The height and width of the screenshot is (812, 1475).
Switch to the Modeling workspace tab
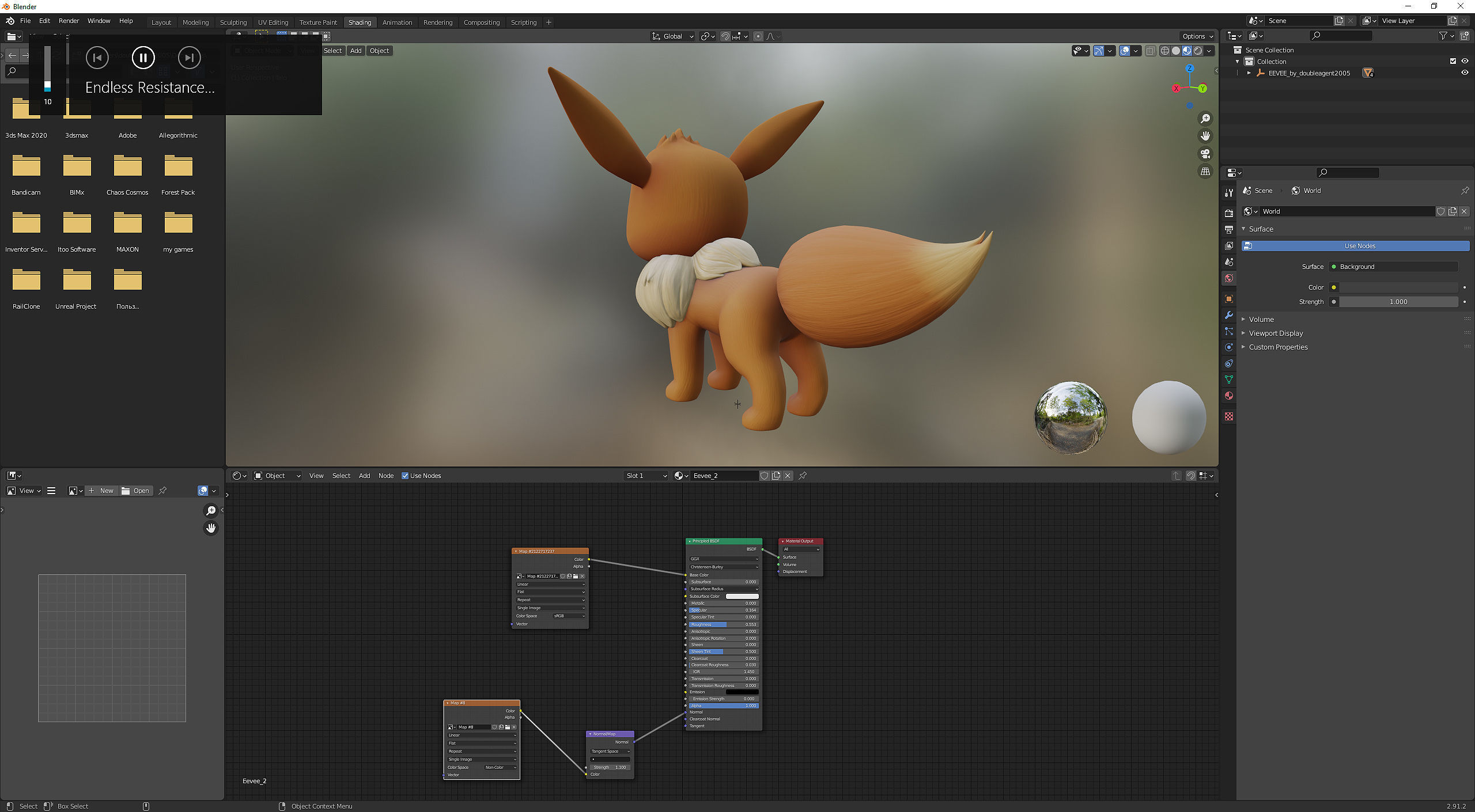[x=195, y=22]
